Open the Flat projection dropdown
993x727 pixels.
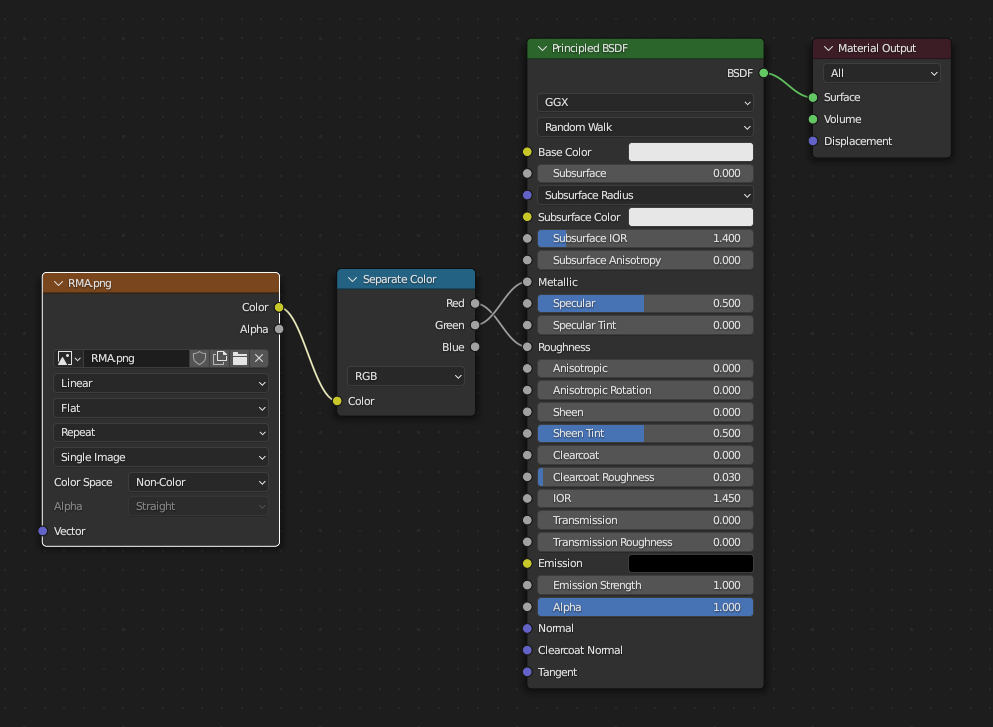161,408
